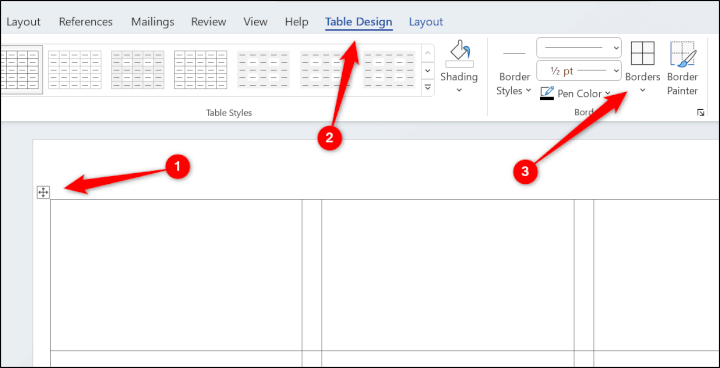Expand the full Table Styles gallery

pyautogui.click(x=428, y=87)
